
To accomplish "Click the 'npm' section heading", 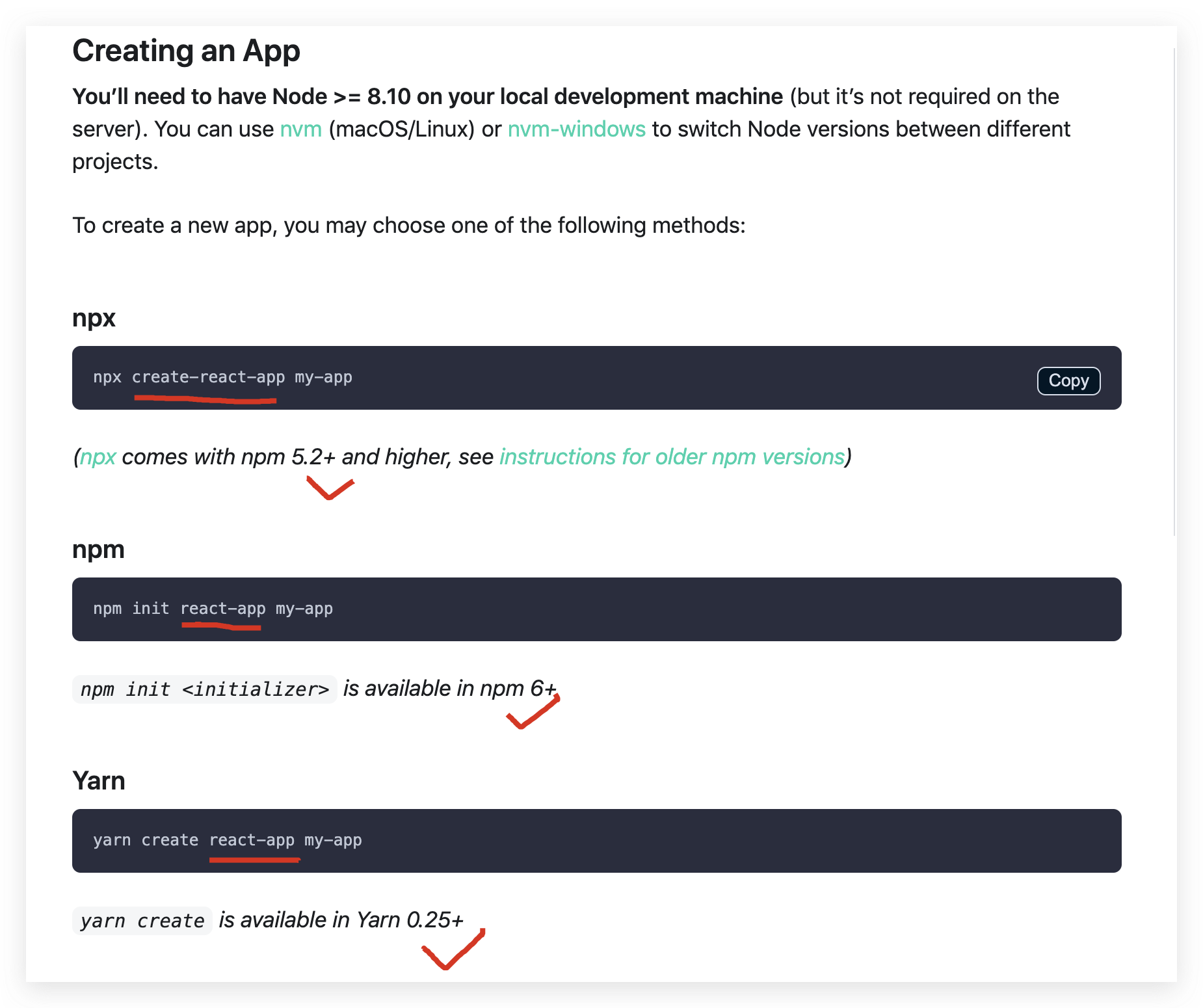I will click(x=98, y=550).
